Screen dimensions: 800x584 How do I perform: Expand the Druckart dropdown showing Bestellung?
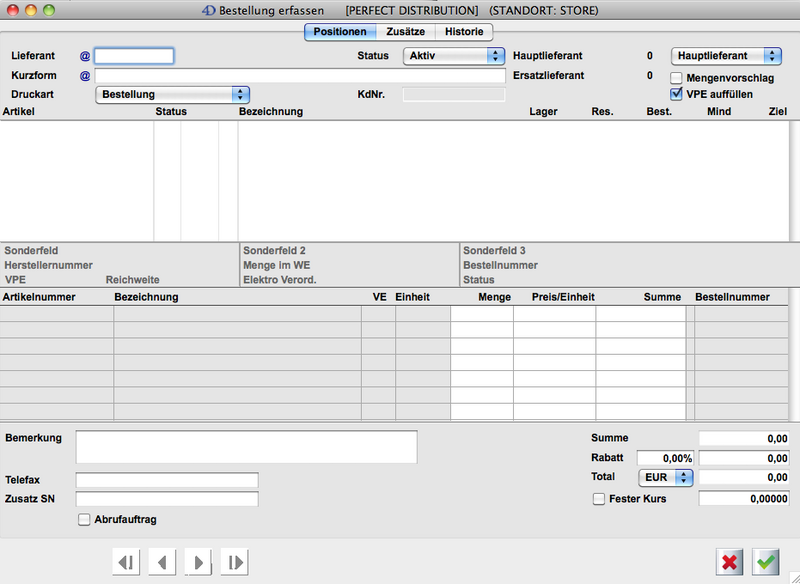171,94
